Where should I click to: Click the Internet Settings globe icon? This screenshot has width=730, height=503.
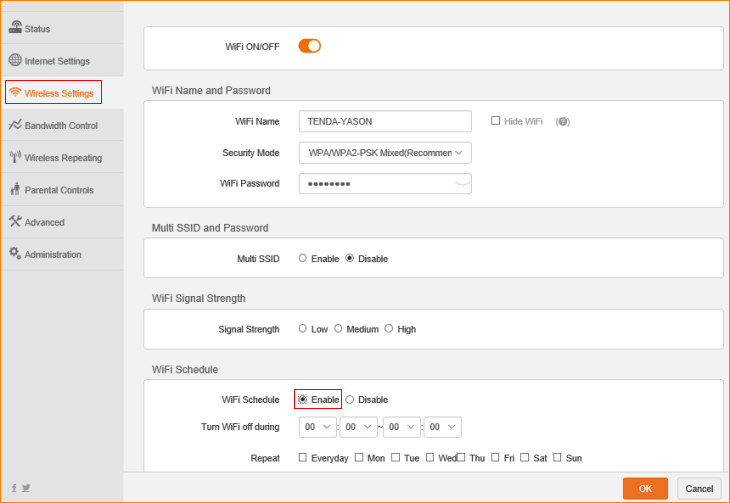click(x=15, y=60)
